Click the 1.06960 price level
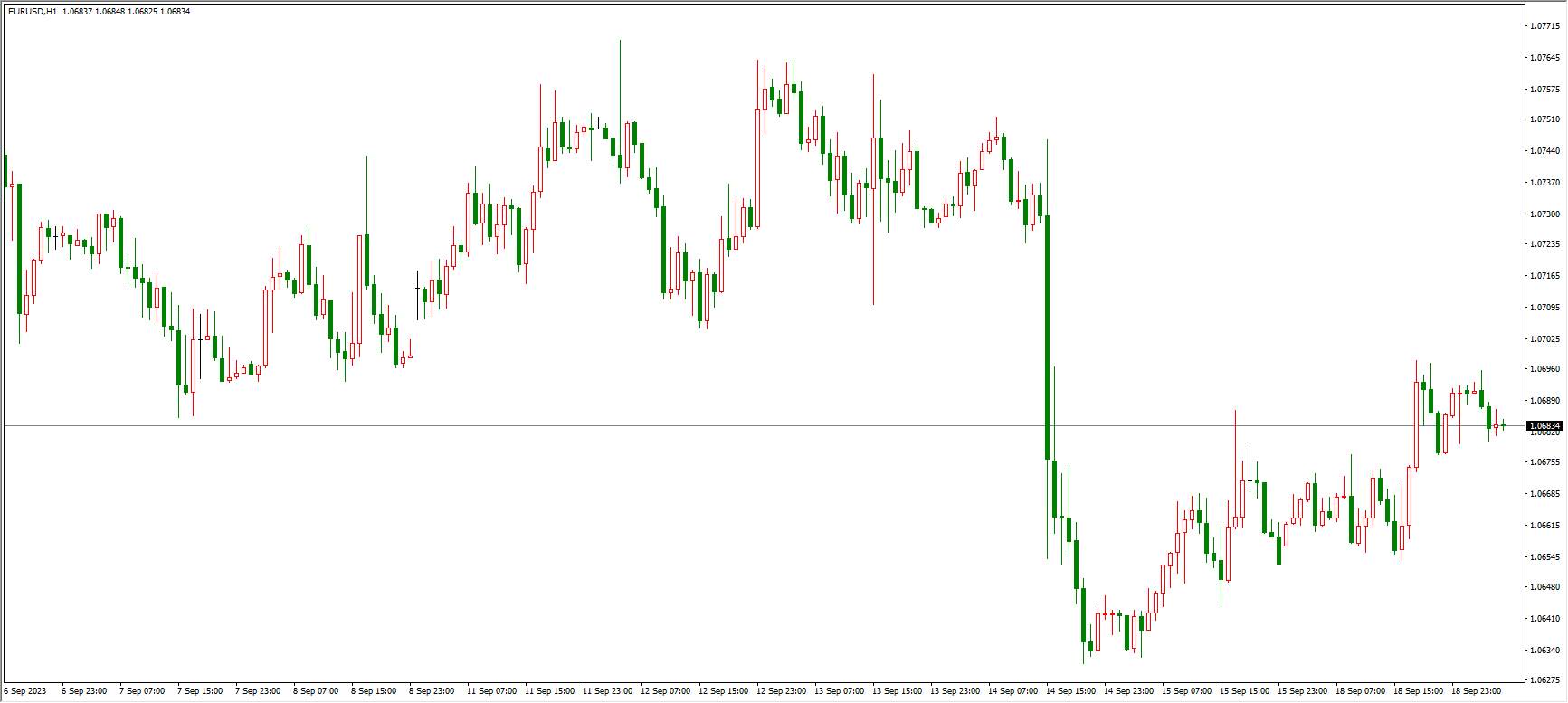 [x=1544, y=369]
